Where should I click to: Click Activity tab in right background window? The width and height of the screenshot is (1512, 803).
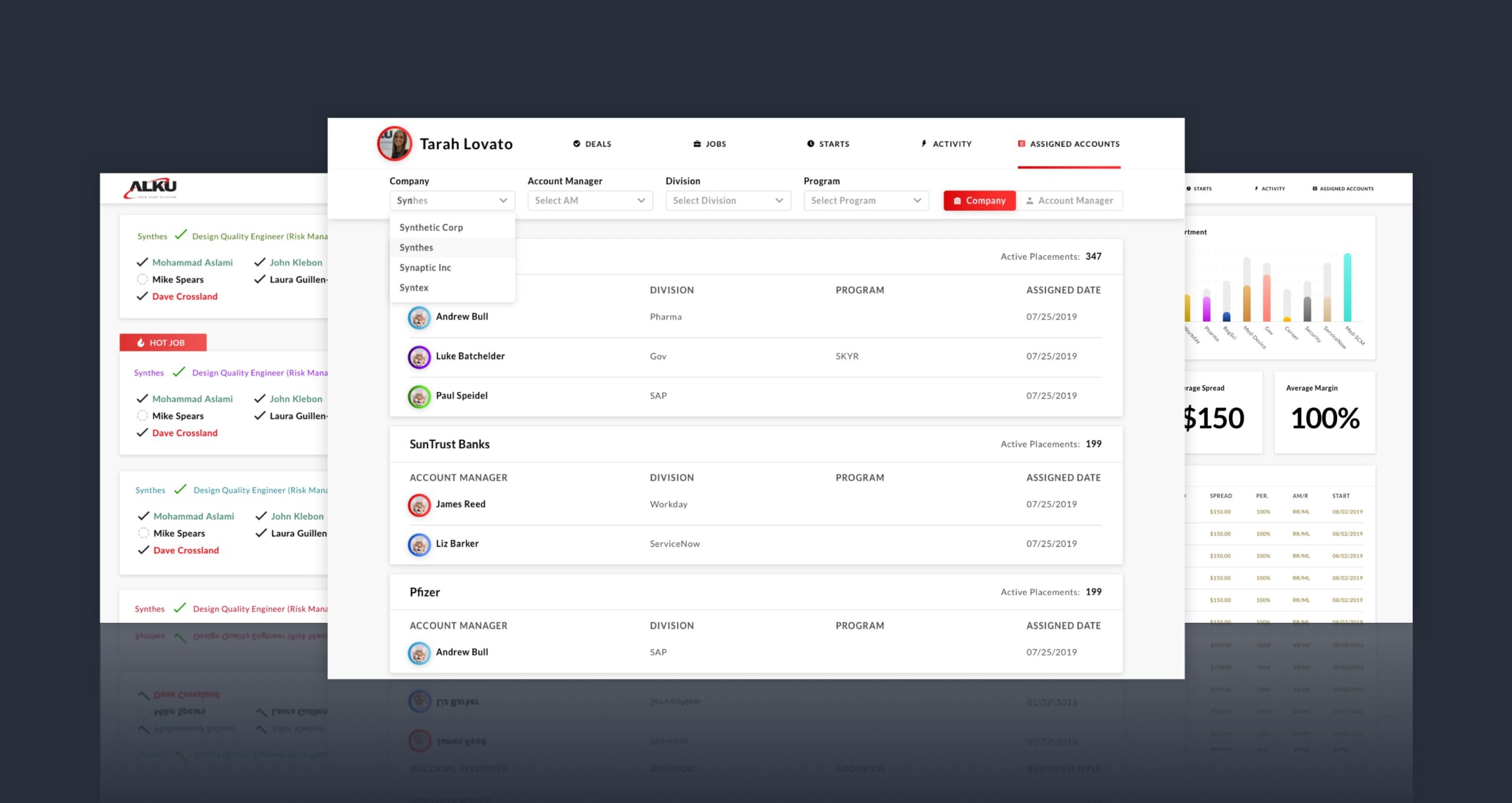(1270, 189)
